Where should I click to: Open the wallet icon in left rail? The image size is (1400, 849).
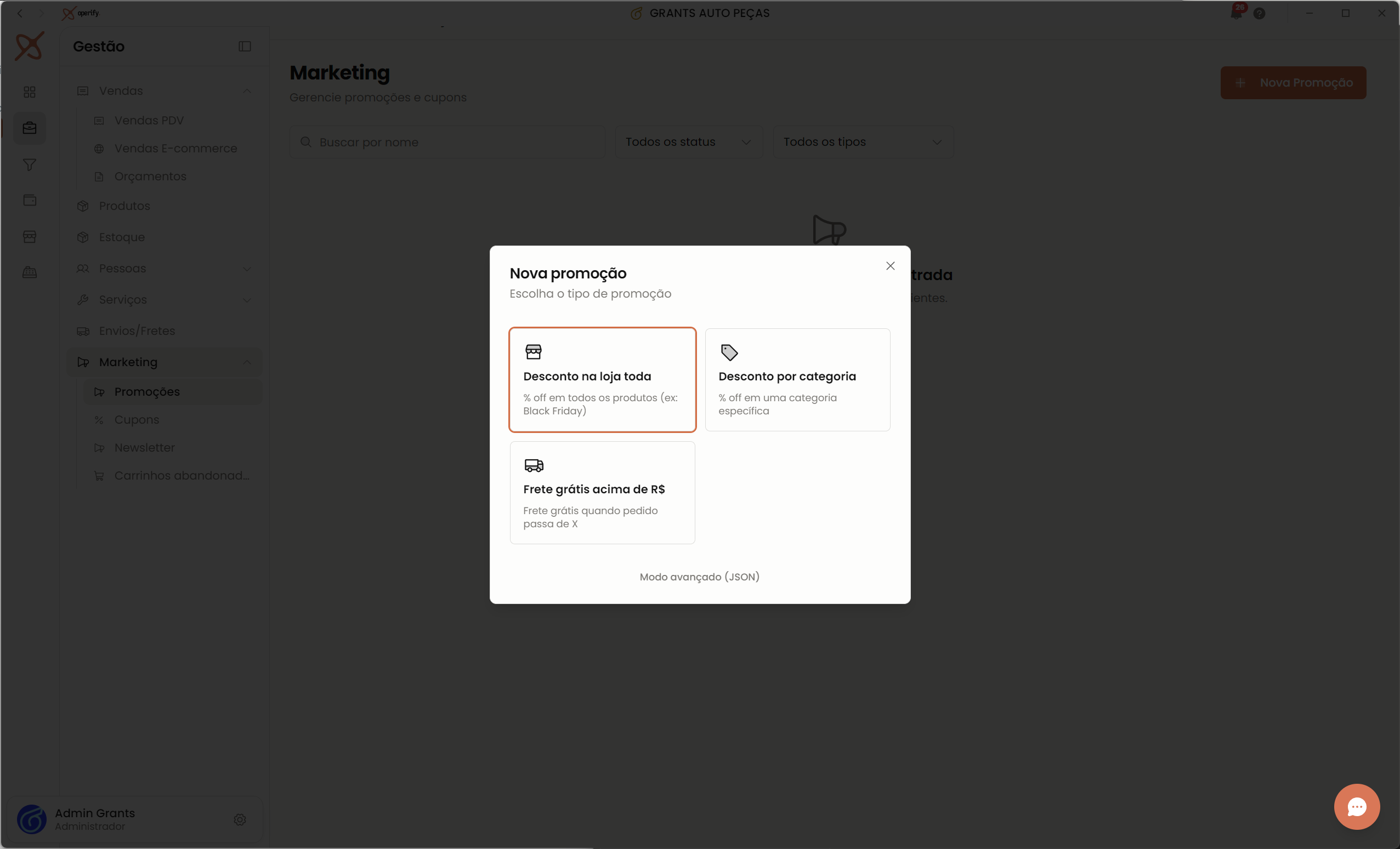30,200
